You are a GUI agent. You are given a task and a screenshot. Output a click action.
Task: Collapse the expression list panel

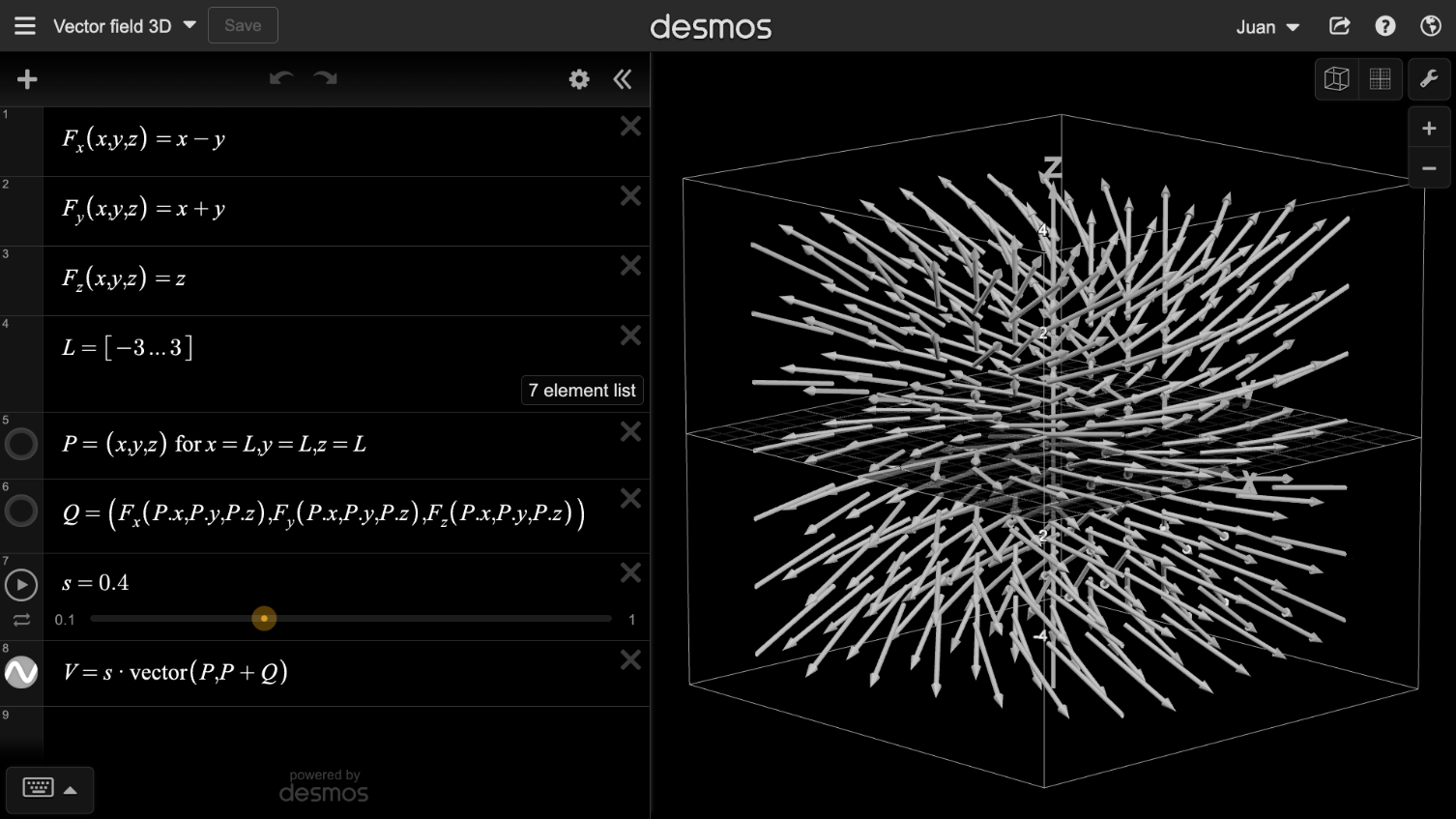[x=623, y=79]
